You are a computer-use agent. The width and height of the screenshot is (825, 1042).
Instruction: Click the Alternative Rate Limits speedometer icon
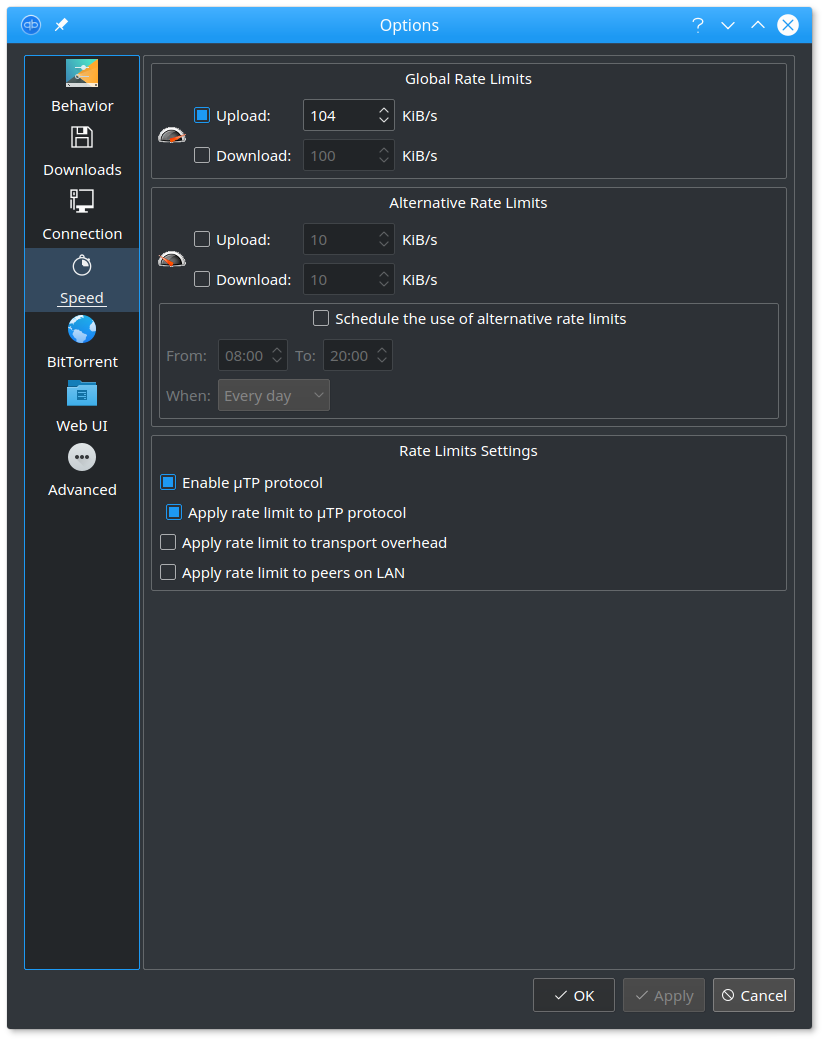point(172,259)
